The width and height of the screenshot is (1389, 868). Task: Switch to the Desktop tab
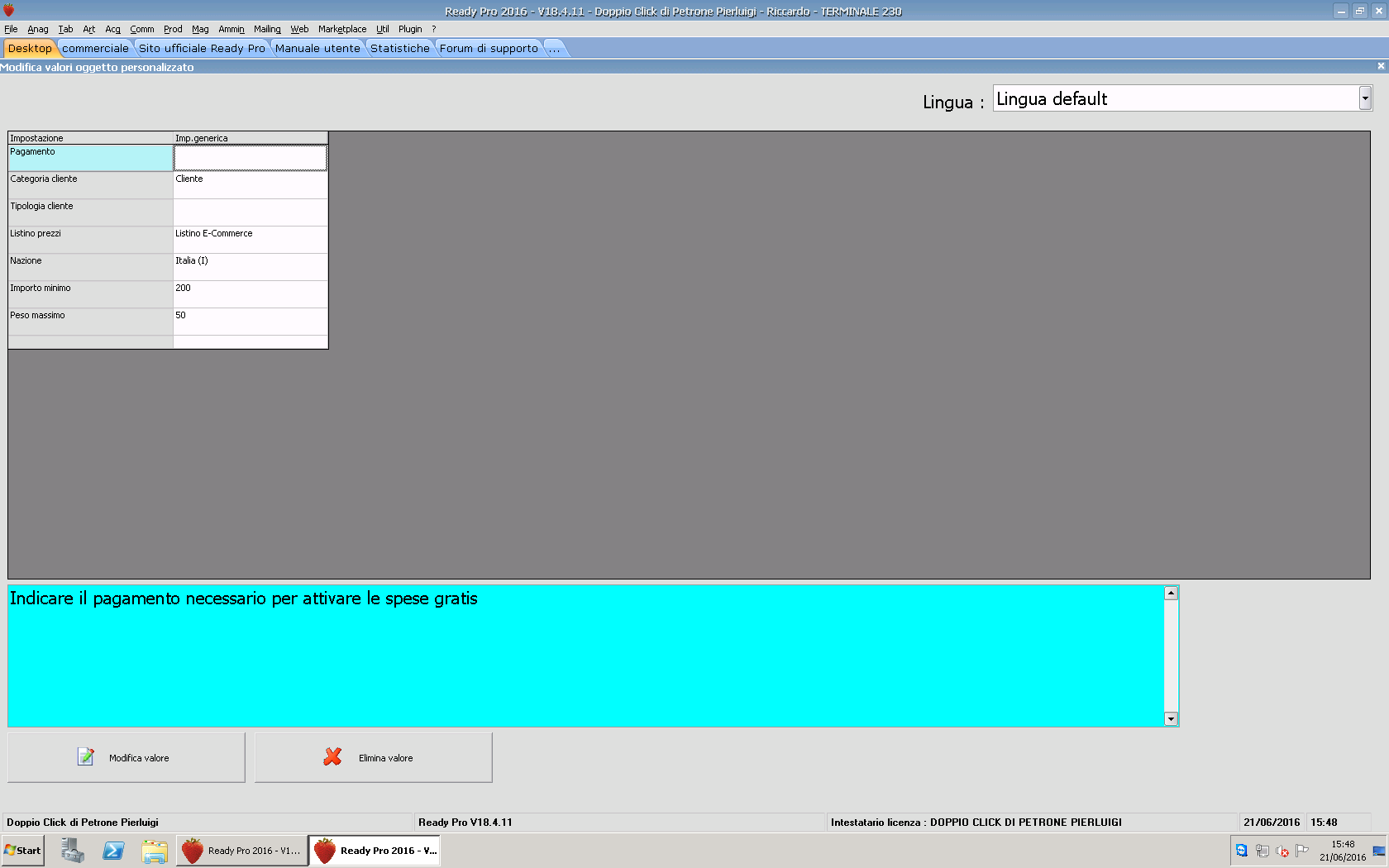(x=30, y=48)
